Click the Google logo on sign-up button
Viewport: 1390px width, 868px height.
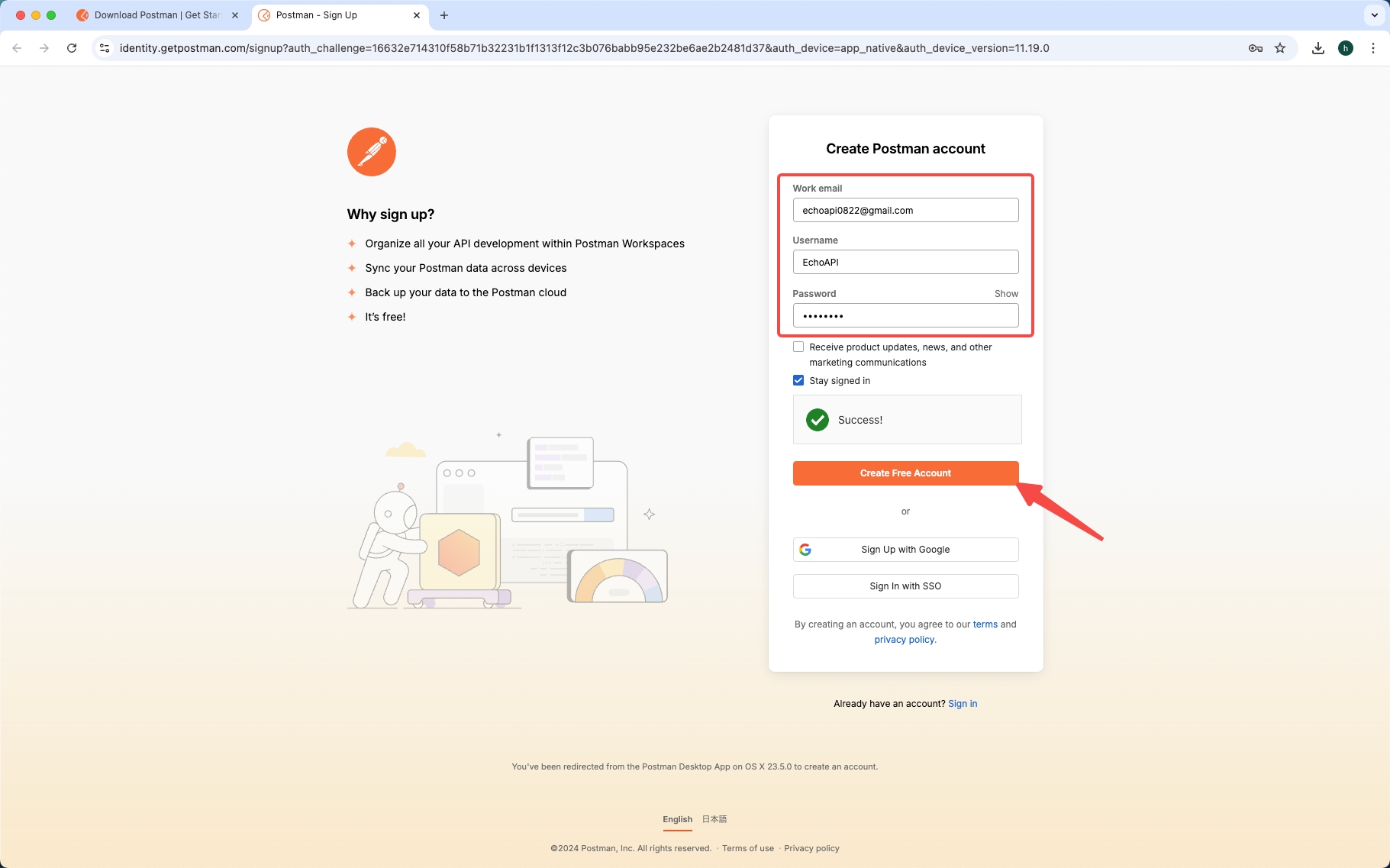click(x=805, y=550)
